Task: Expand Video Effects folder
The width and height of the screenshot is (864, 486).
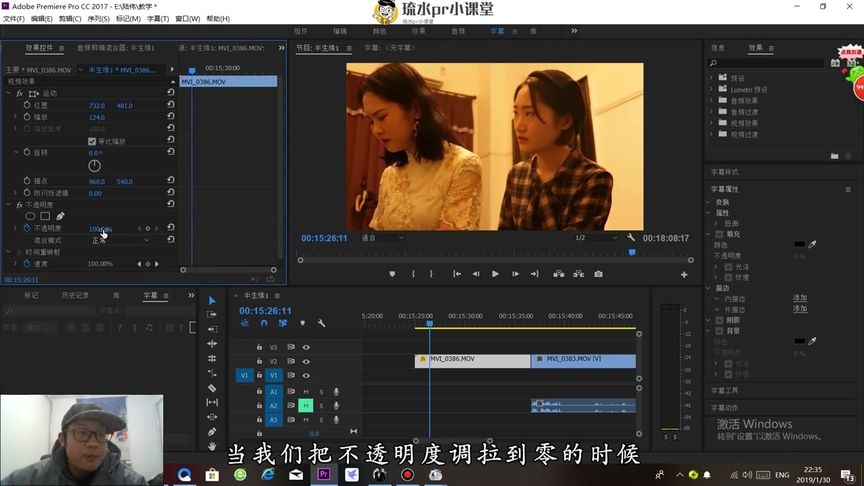Action: (x=711, y=122)
